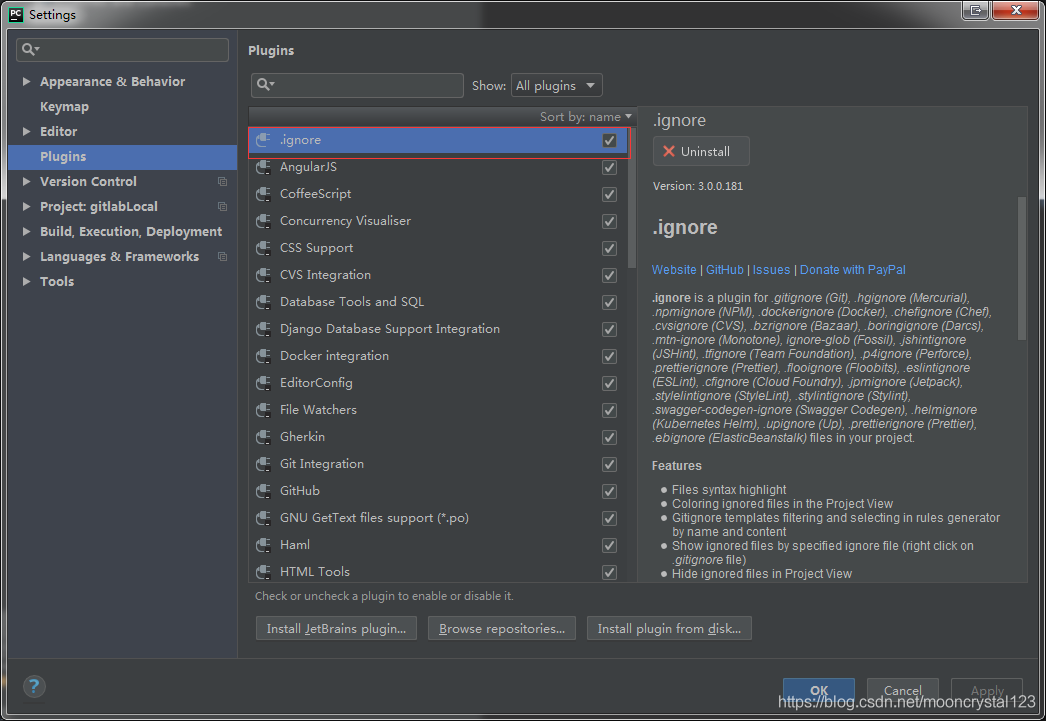This screenshot has height=721, width=1046.
Task: Expand the Version Control arrow
Action: point(26,181)
